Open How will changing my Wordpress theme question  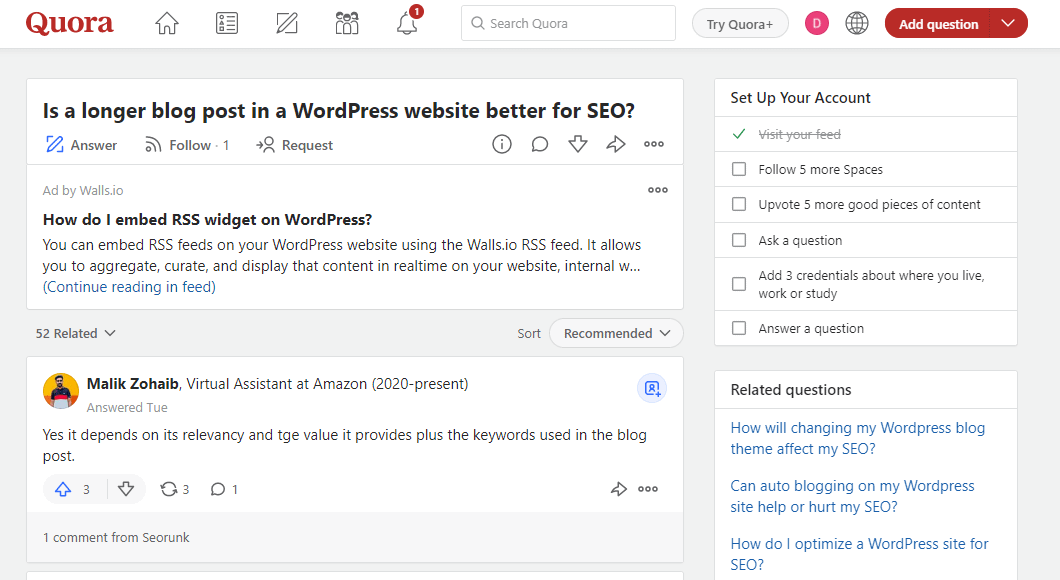tap(857, 438)
